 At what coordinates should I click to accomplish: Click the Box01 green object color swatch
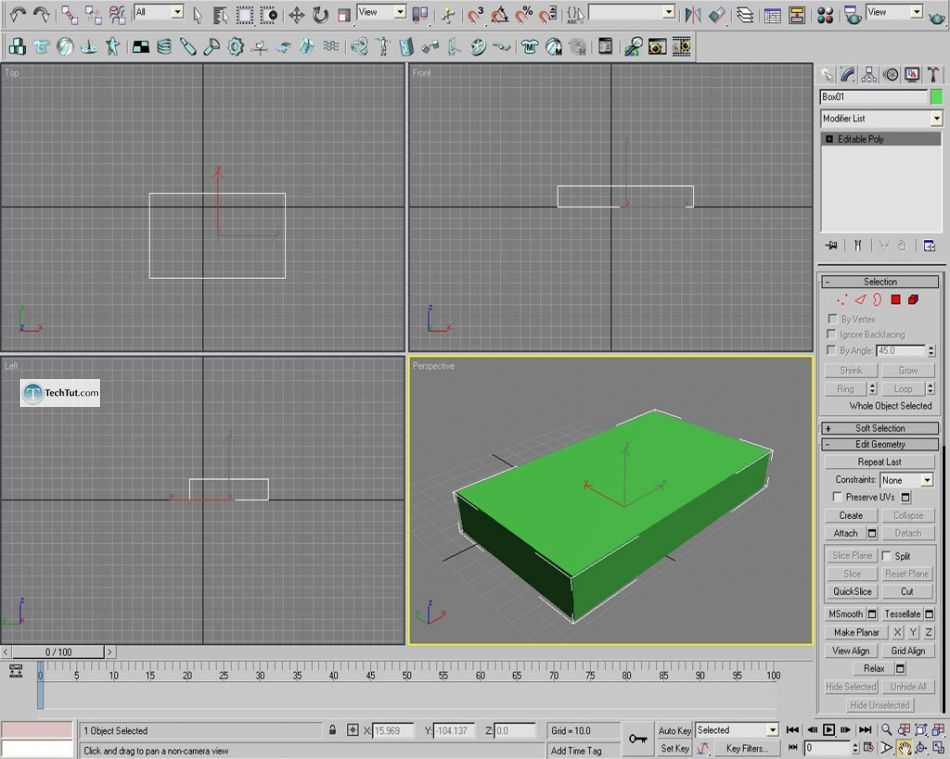937,96
